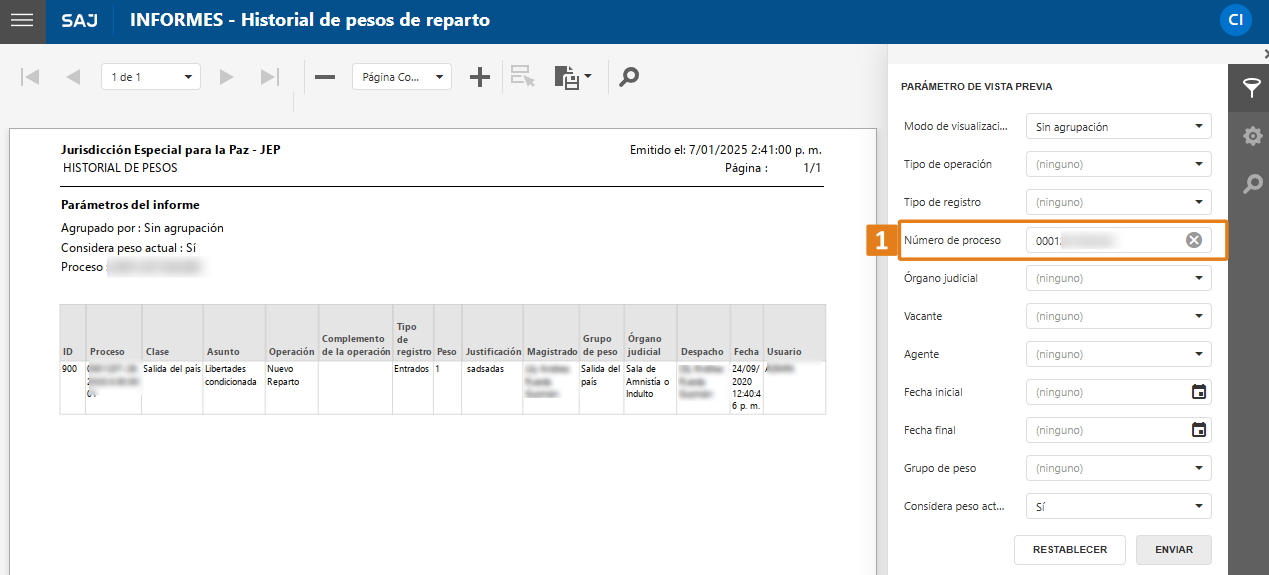The height and width of the screenshot is (575, 1269).
Task: Click the selection tool icon in toolbar
Action: click(x=523, y=77)
